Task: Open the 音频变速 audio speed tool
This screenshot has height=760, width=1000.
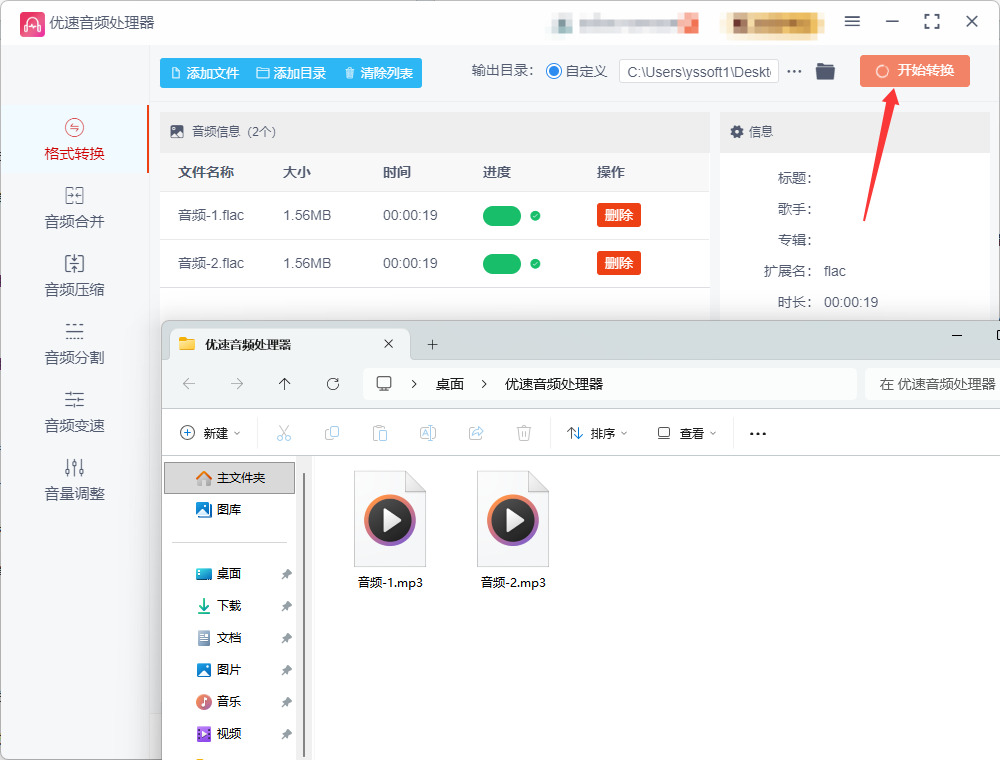Action: tap(74, 413)
